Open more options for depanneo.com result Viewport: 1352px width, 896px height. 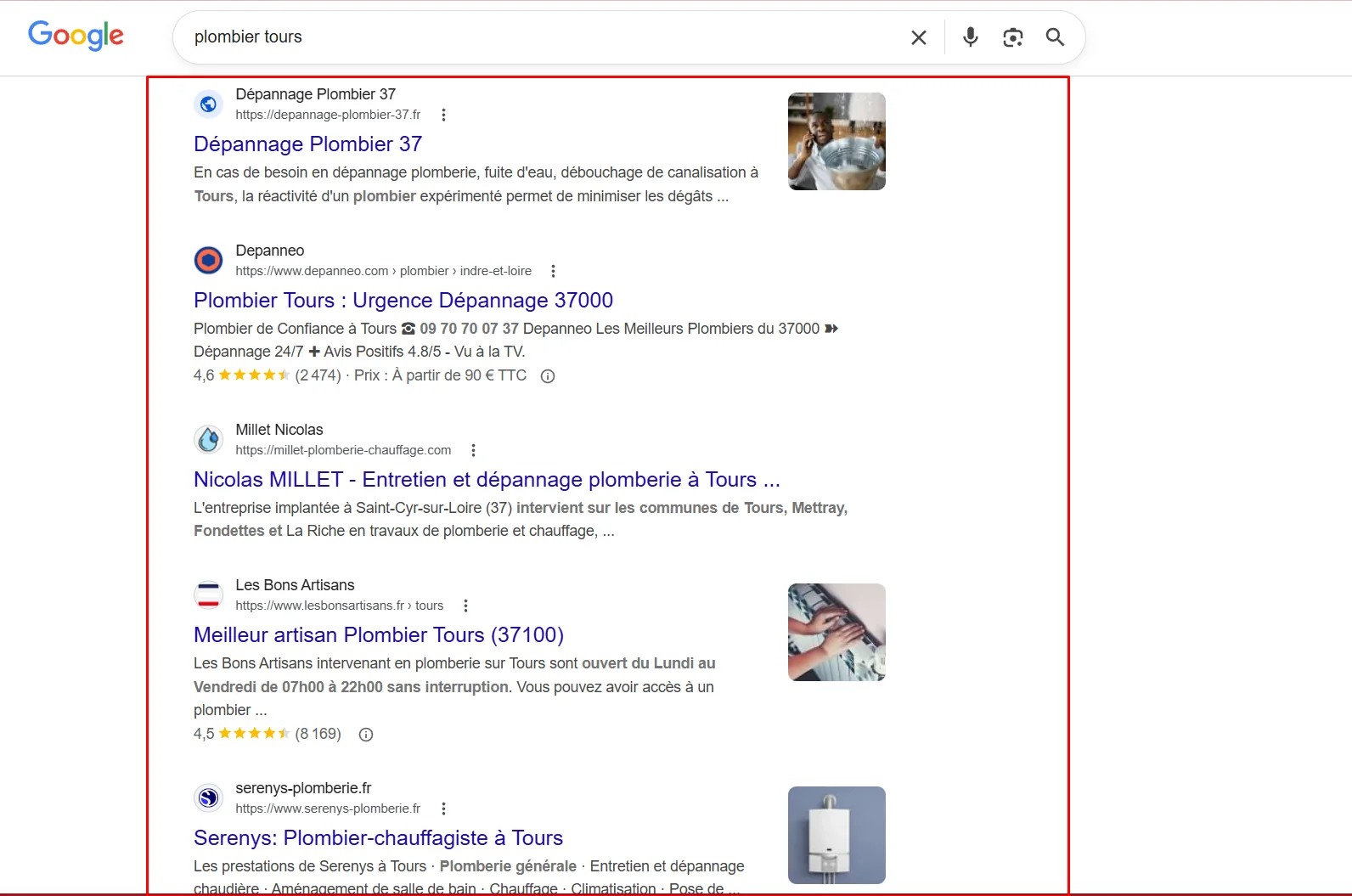pyautogui.click(x=553, y=271)
